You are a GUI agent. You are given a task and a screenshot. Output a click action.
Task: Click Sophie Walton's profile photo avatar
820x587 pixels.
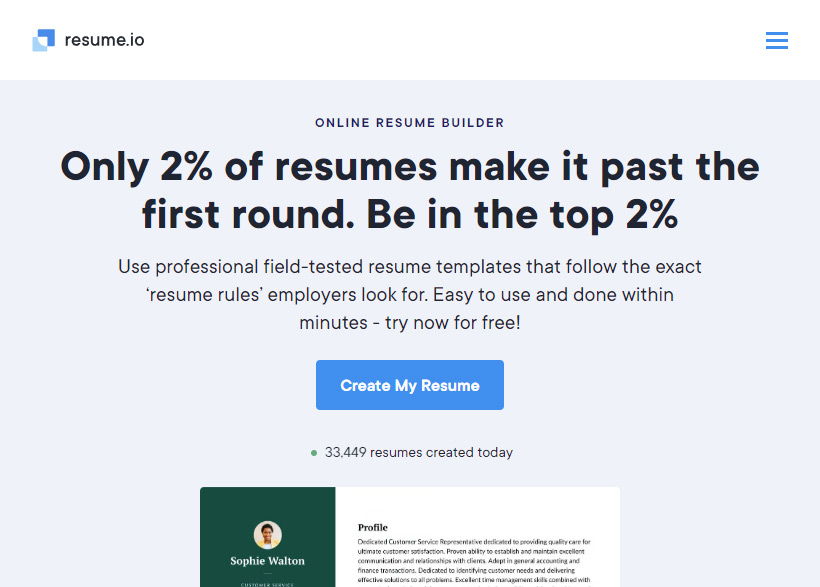(267, 534)
